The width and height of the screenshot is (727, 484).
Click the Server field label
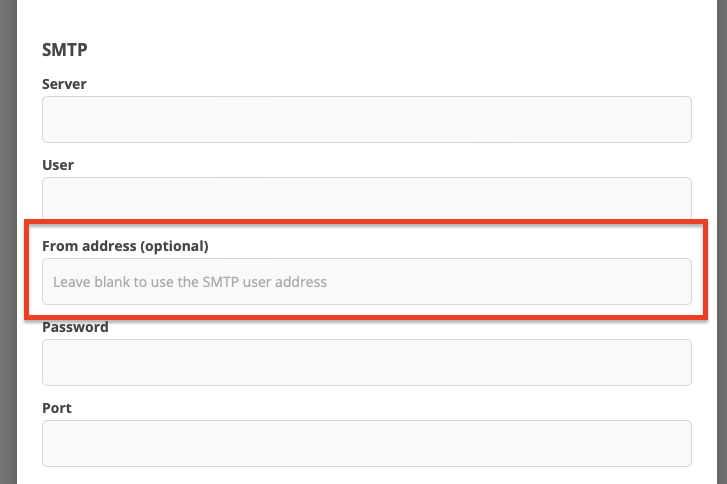click(x=64, y=84)
